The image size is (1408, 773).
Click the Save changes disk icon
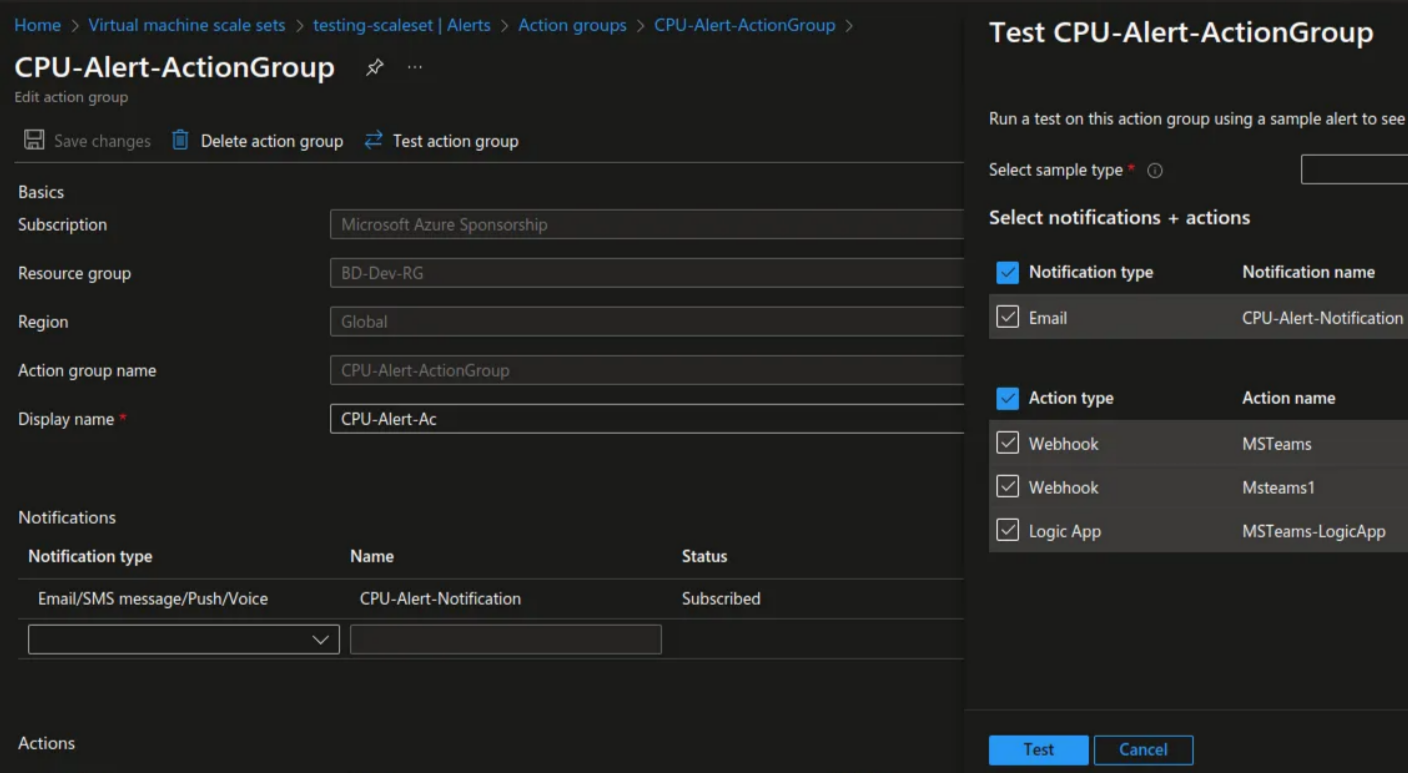click(x=34, y=140)
